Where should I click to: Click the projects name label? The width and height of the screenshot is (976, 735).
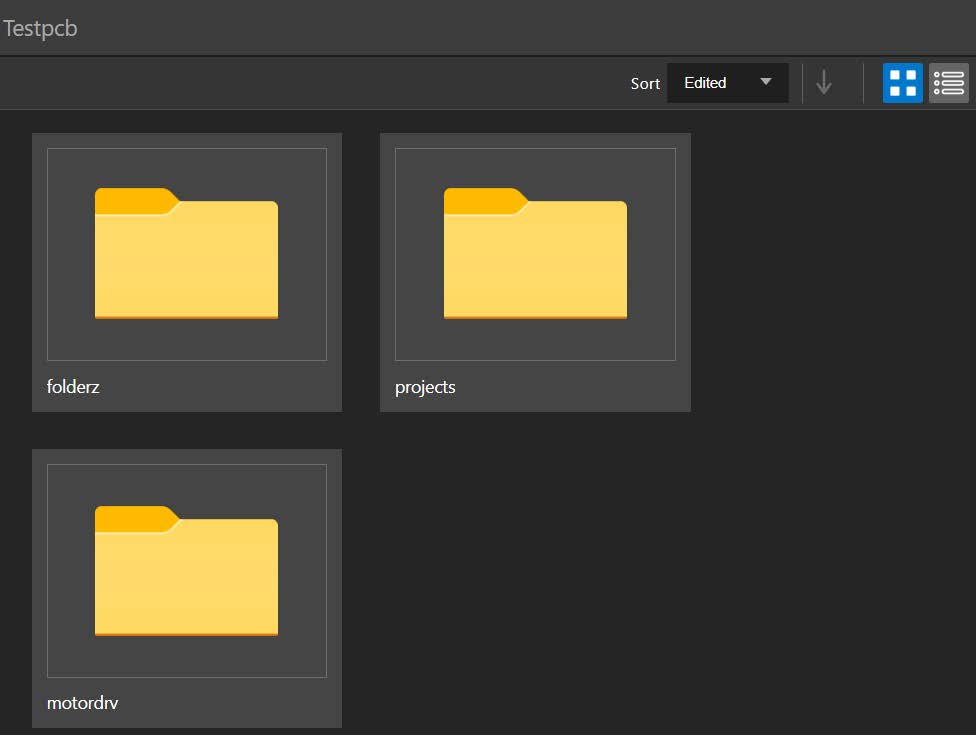tap(425, 387)
